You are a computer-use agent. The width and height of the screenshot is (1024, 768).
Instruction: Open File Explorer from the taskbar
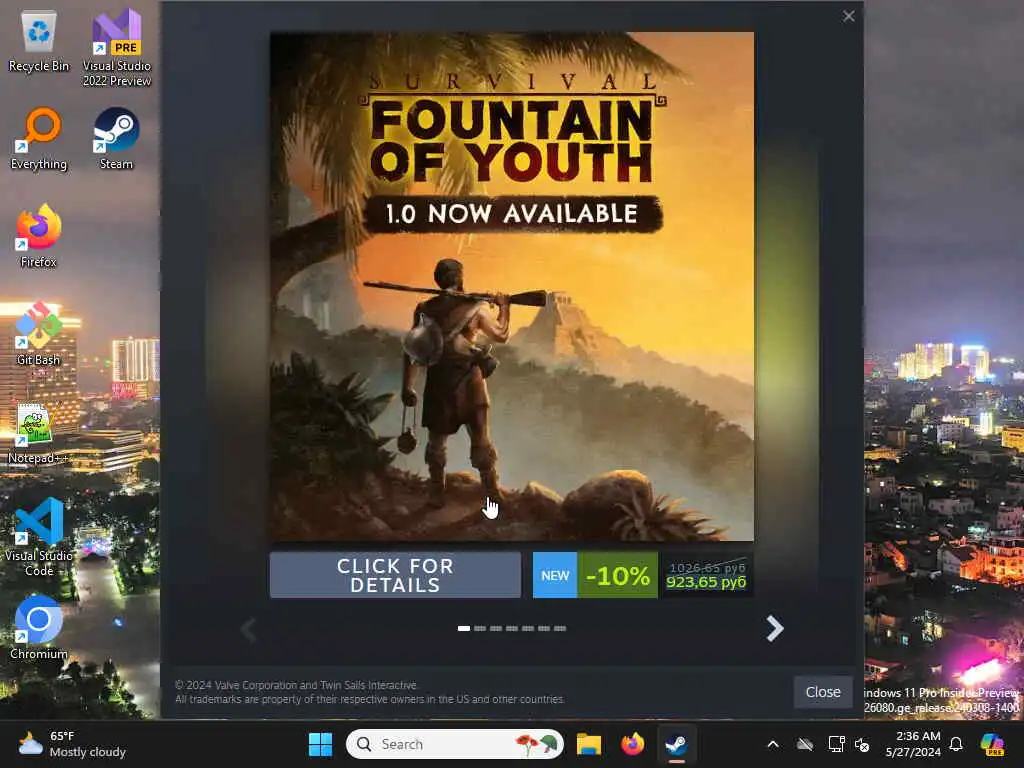[588, 744]
